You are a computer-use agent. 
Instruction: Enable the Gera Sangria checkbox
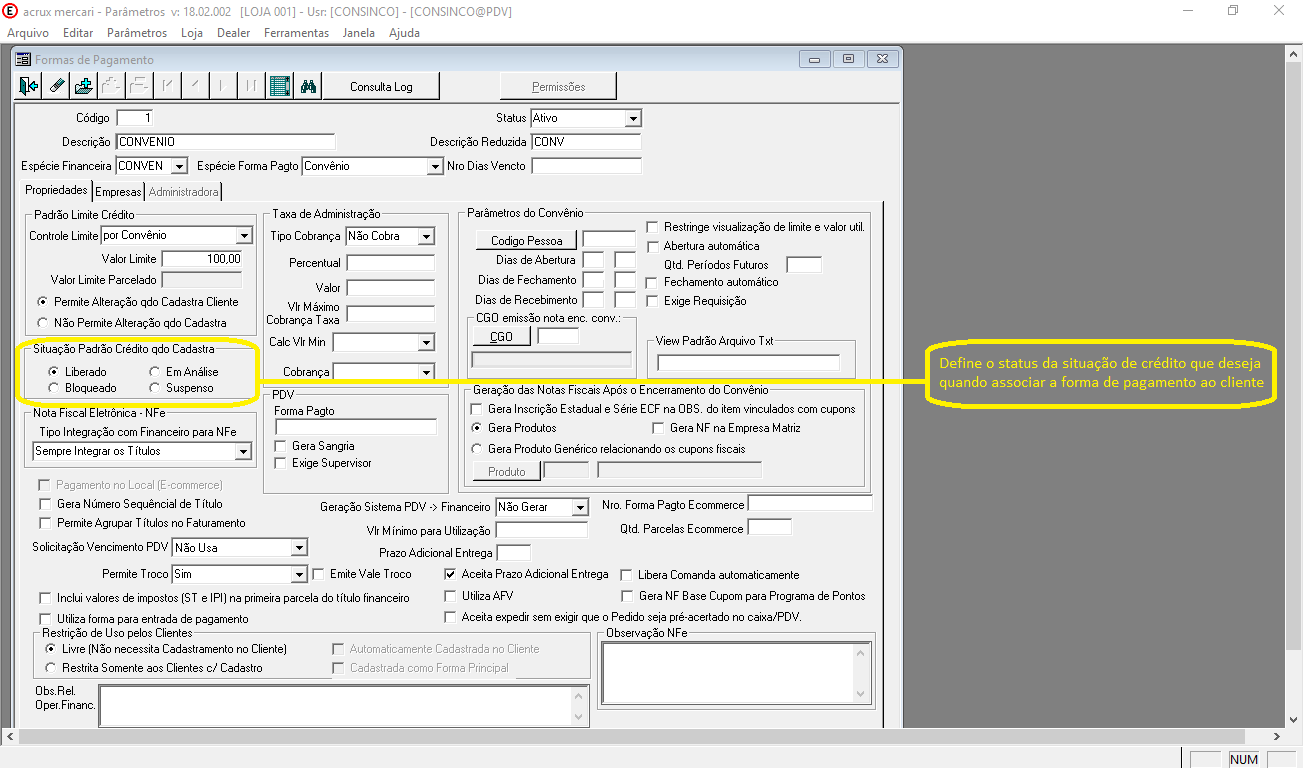tap(281, 446)
